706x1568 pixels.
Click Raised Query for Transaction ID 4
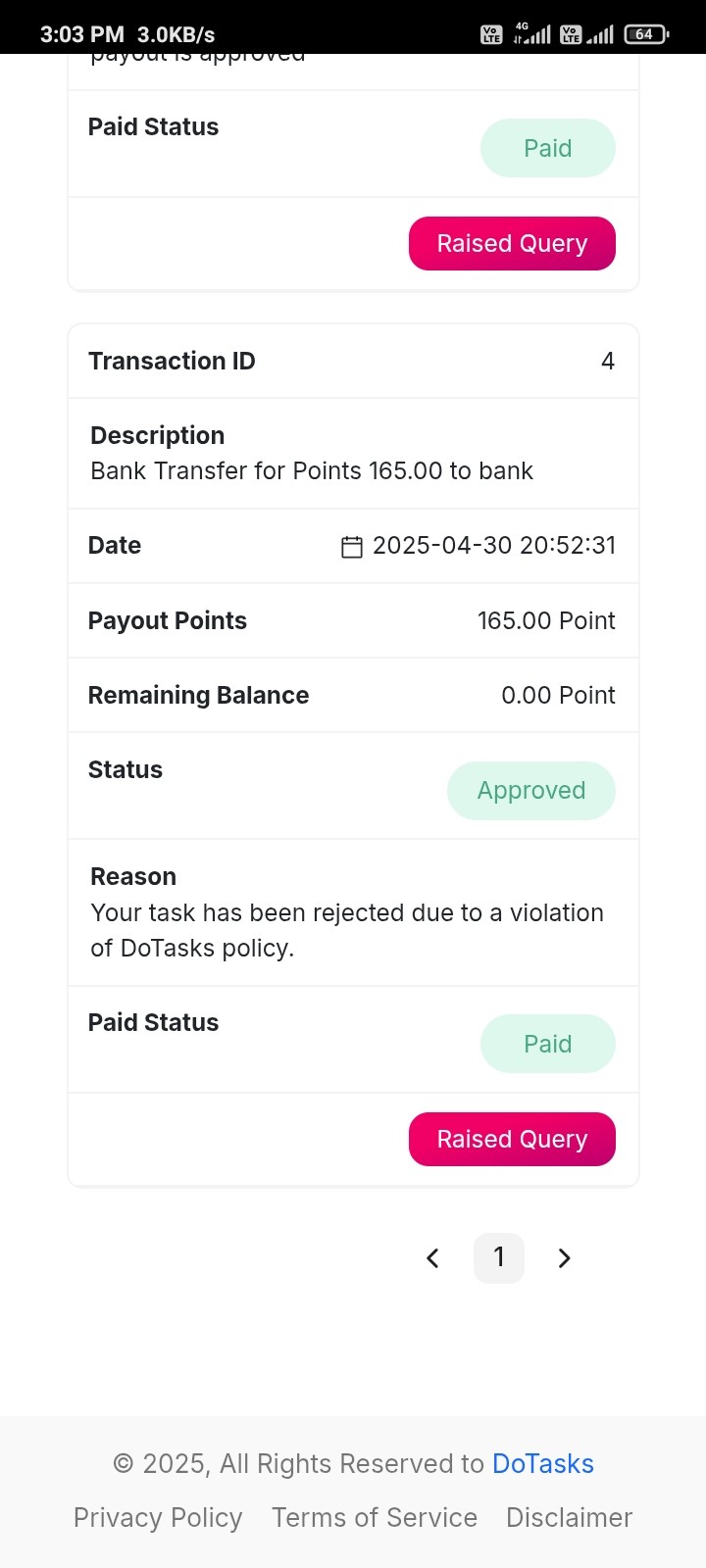(512, 1139)
